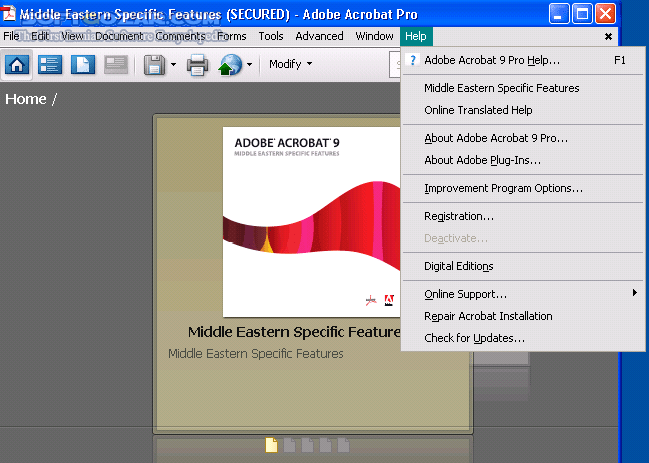Open Digital Editions entry
The width and height of the screenshot is (649, 463).
523,266
